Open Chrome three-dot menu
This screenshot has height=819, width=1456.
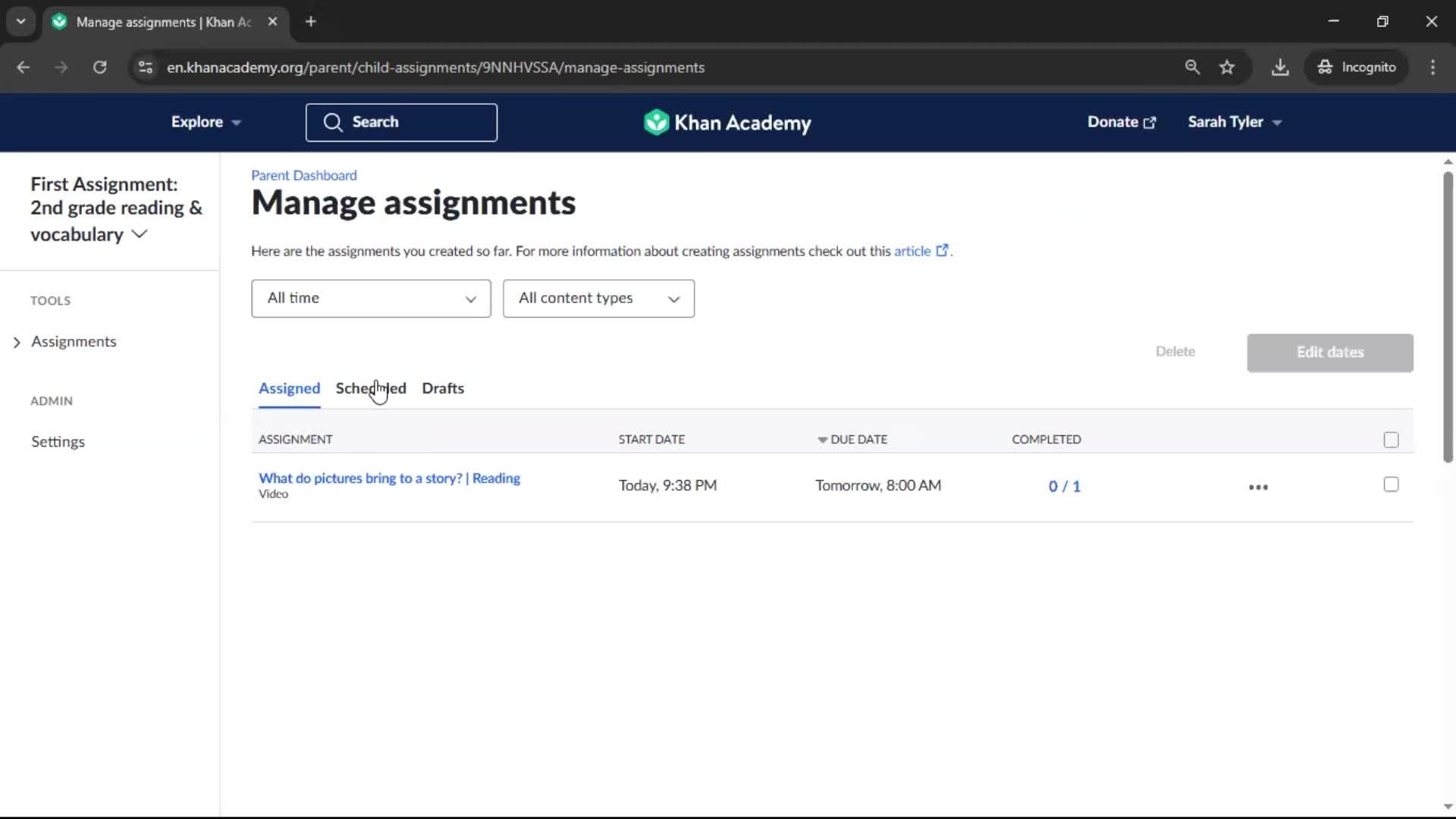1432,67
